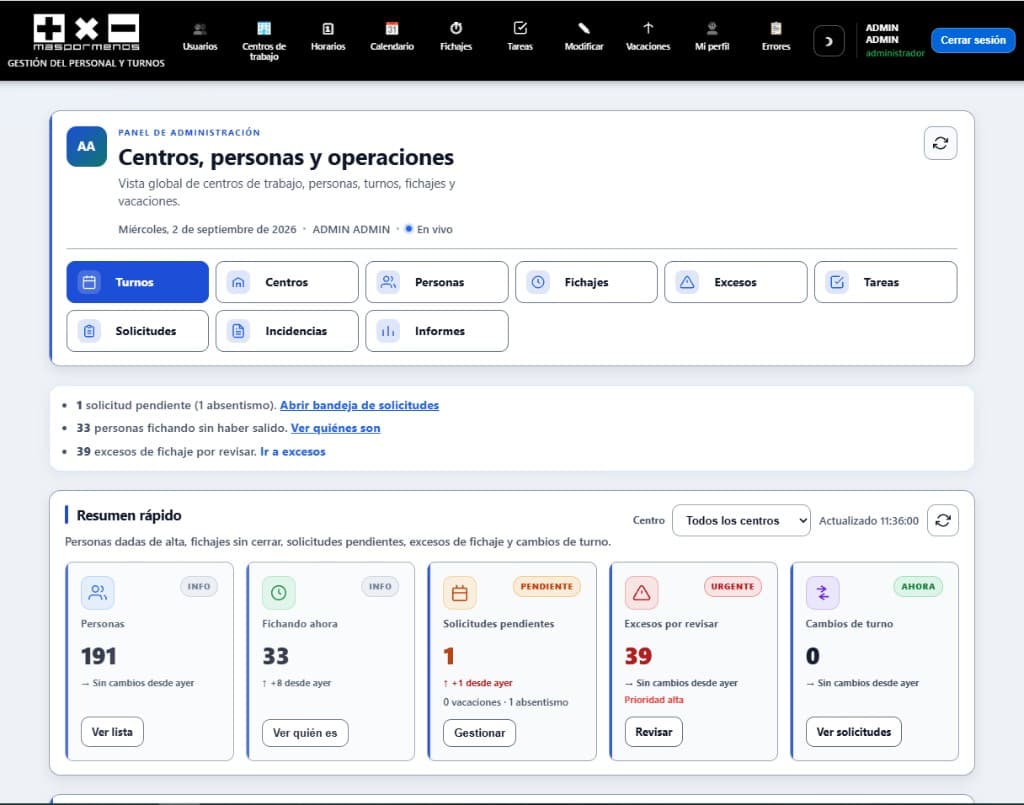
Task: Select the Turnos tab
Action: (138, 282)
